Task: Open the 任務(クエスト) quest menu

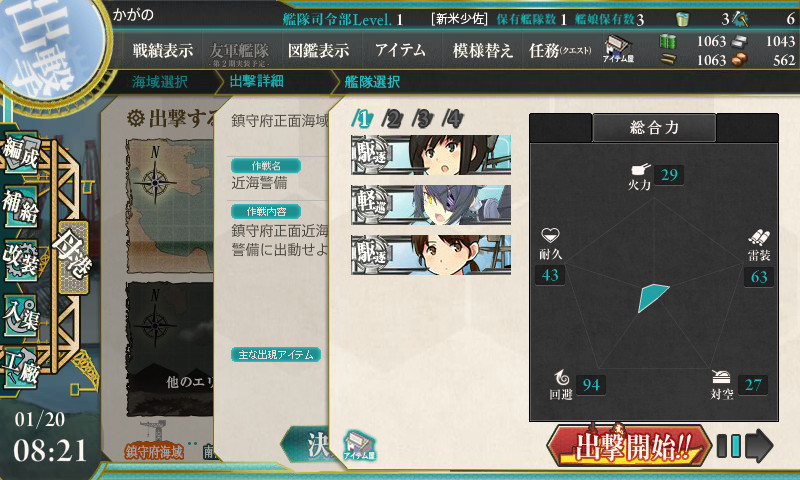Action: tap(560, 50)
